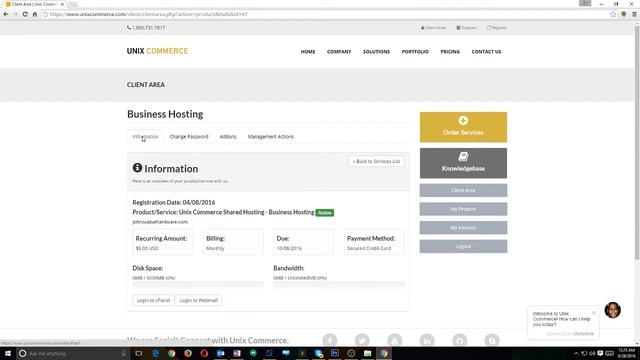The width and height of the screenshot is (640, 360).
Task: Click the My Invoices sidebar button
Action: 463,228
